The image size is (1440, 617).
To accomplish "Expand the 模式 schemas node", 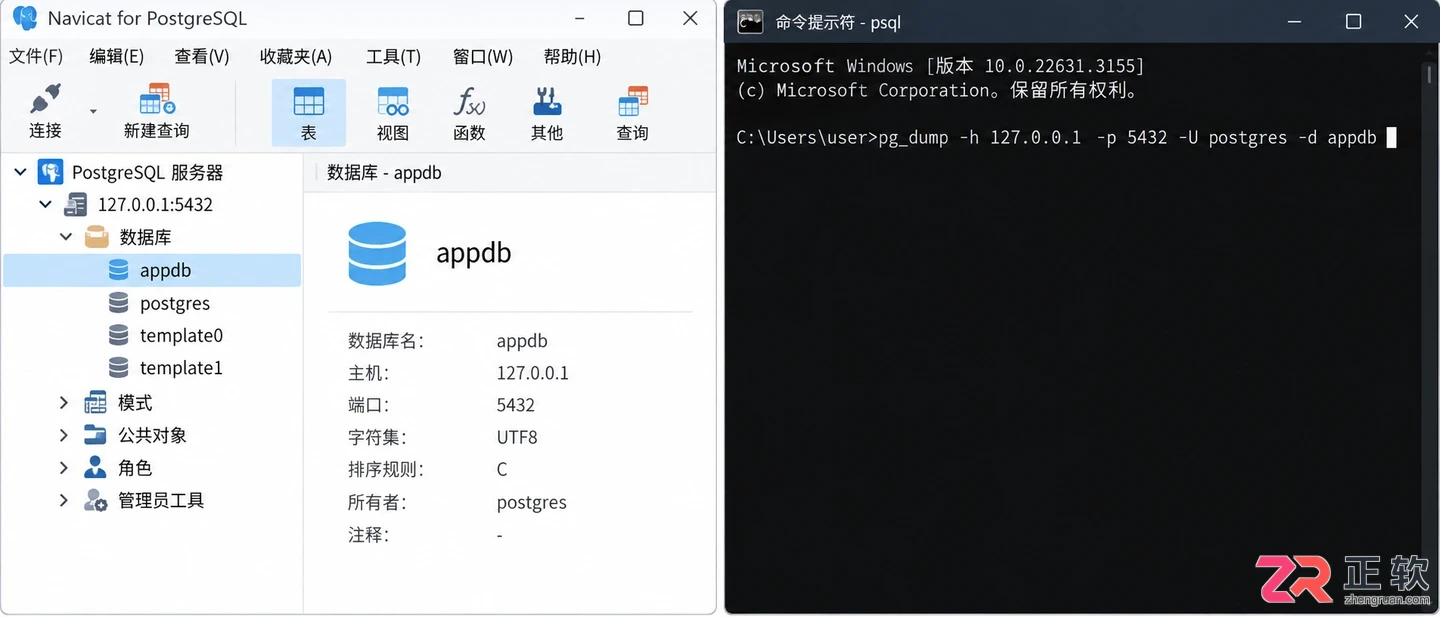I will (x=64, y=402).
